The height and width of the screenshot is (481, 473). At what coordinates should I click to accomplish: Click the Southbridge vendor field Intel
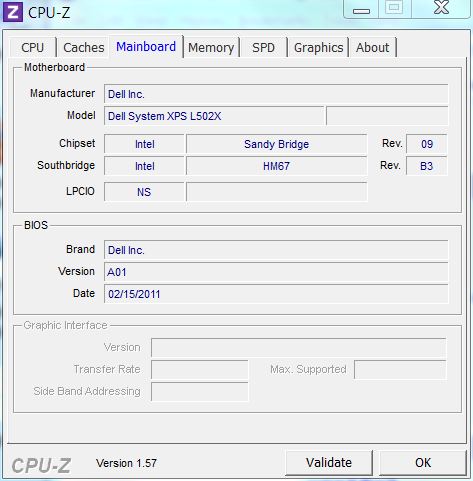144,166
